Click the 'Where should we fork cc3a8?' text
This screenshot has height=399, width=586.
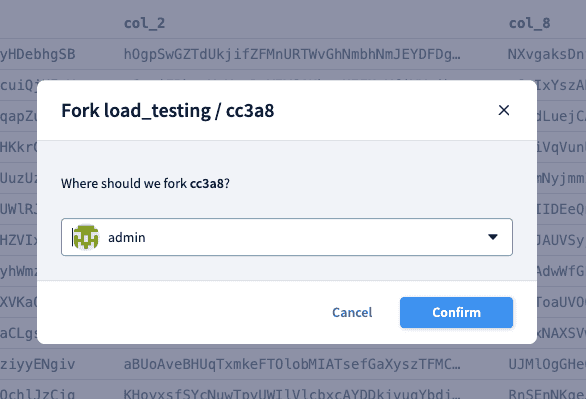tap(145, 183)
